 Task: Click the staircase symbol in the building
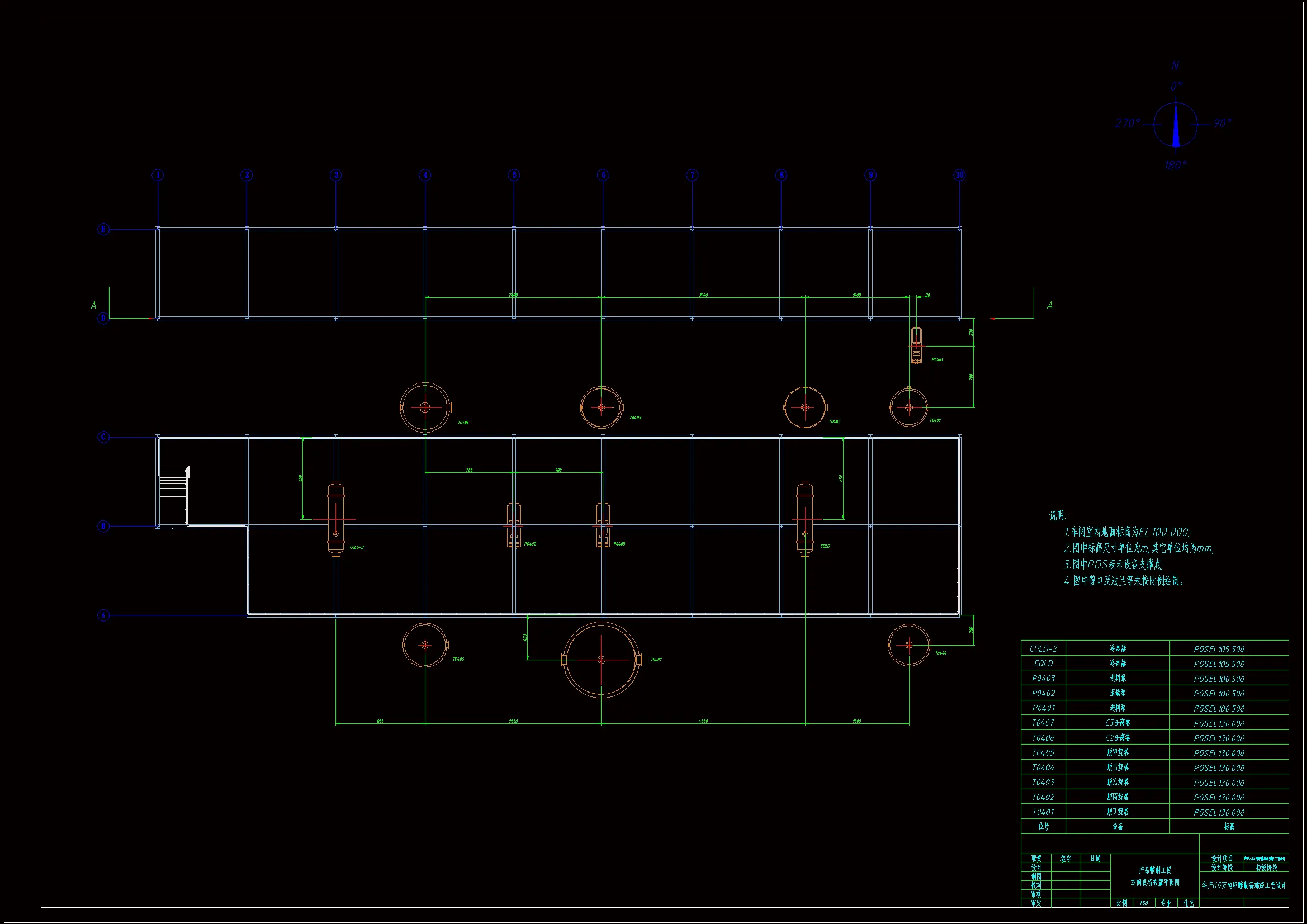tap(173, 482)
